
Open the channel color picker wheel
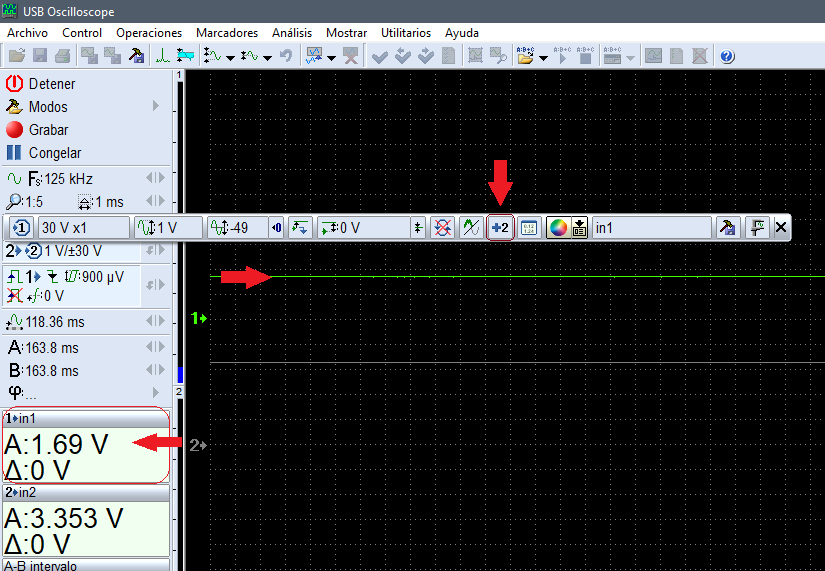tap(558, 228)
